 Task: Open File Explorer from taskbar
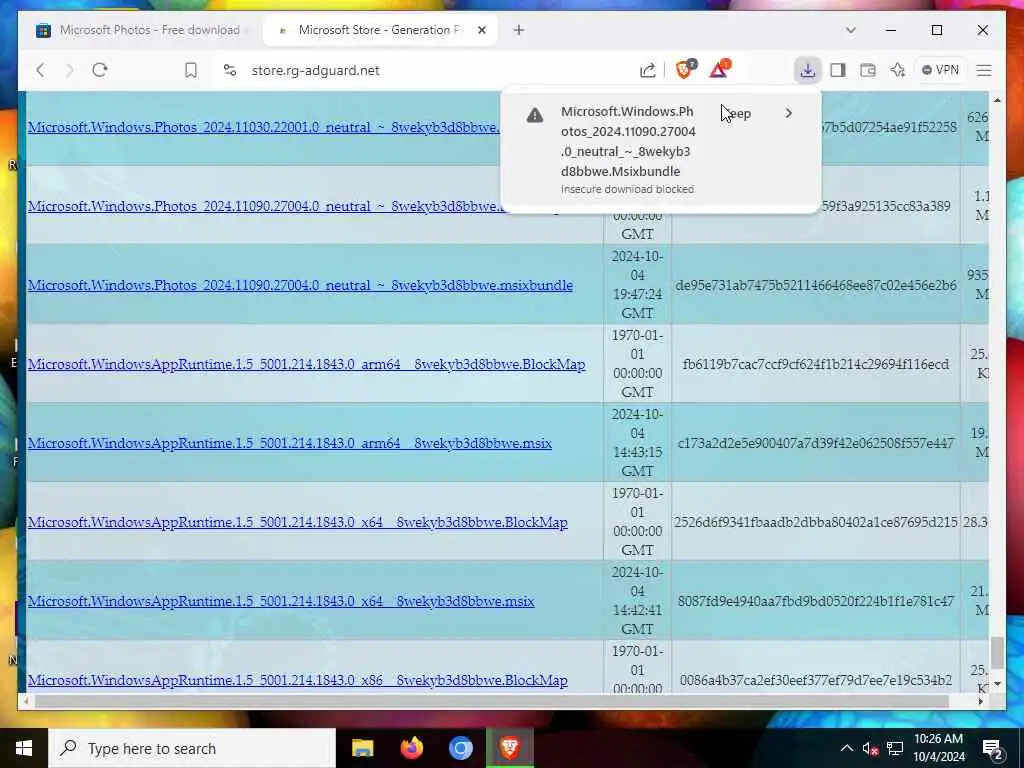coord(362,748)
